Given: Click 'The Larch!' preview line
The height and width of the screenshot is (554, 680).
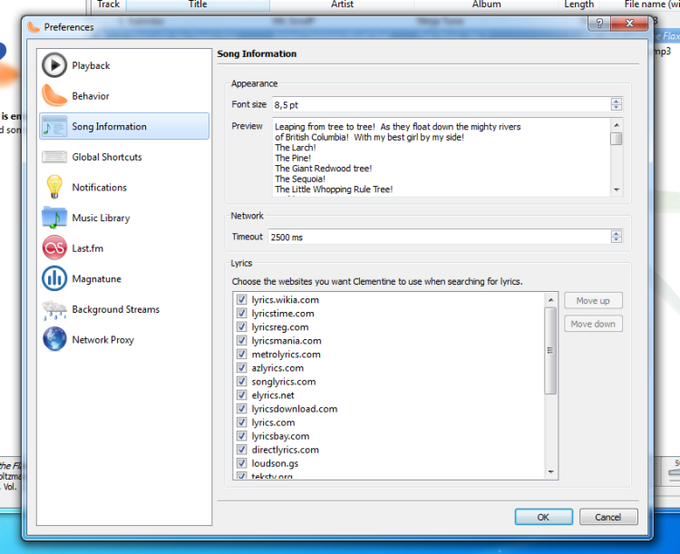Looking at the screenshot, I should click(295, 148).
